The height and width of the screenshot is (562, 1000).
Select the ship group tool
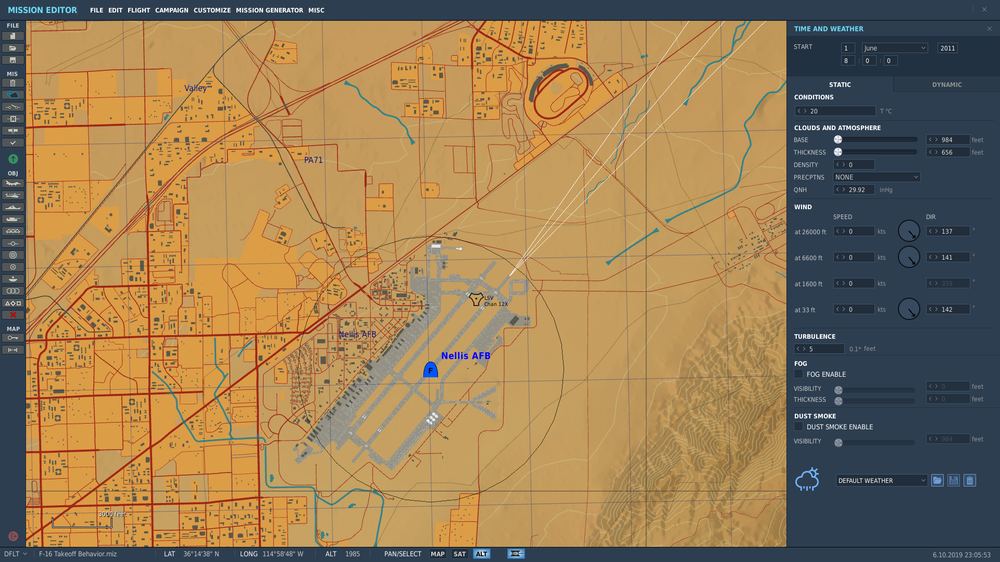[x=12, y=207]
